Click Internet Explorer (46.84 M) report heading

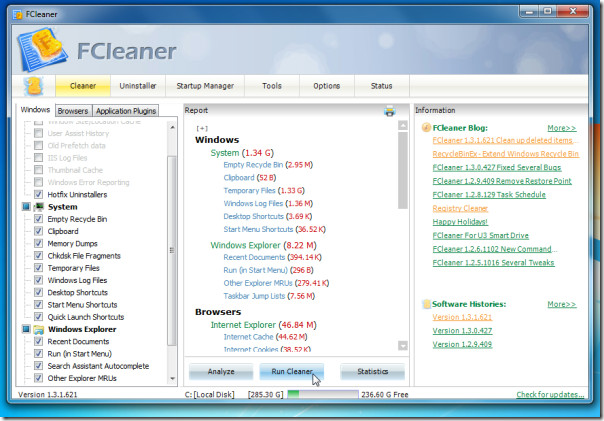tap(263, 325)
